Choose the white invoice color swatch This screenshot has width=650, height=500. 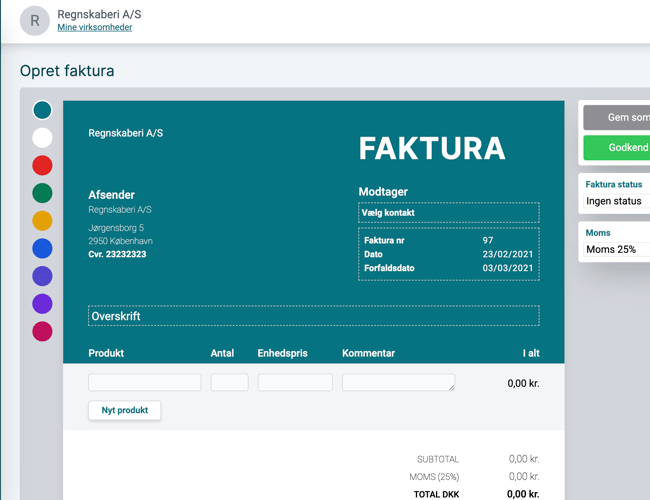(x=42, y=138)
